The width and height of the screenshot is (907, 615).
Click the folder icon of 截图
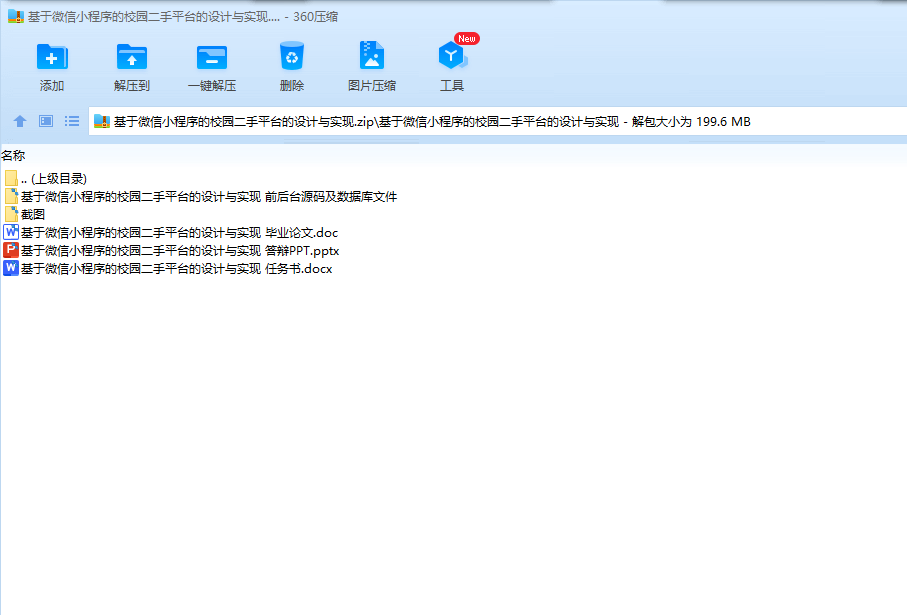tap(11, 214)
